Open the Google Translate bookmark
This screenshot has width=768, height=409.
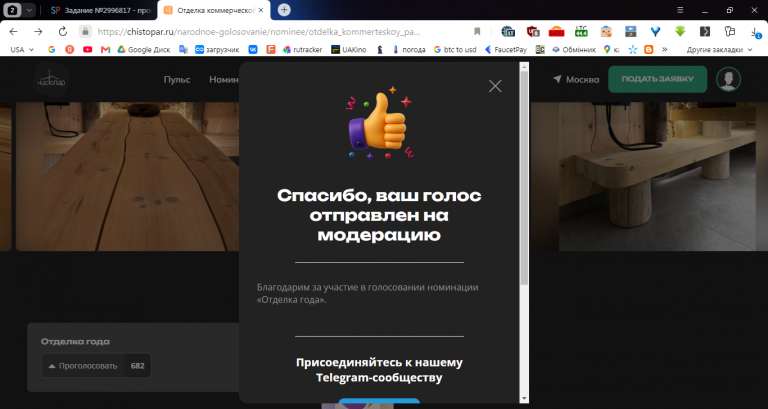pyautogui.click(x=184, y=49)
